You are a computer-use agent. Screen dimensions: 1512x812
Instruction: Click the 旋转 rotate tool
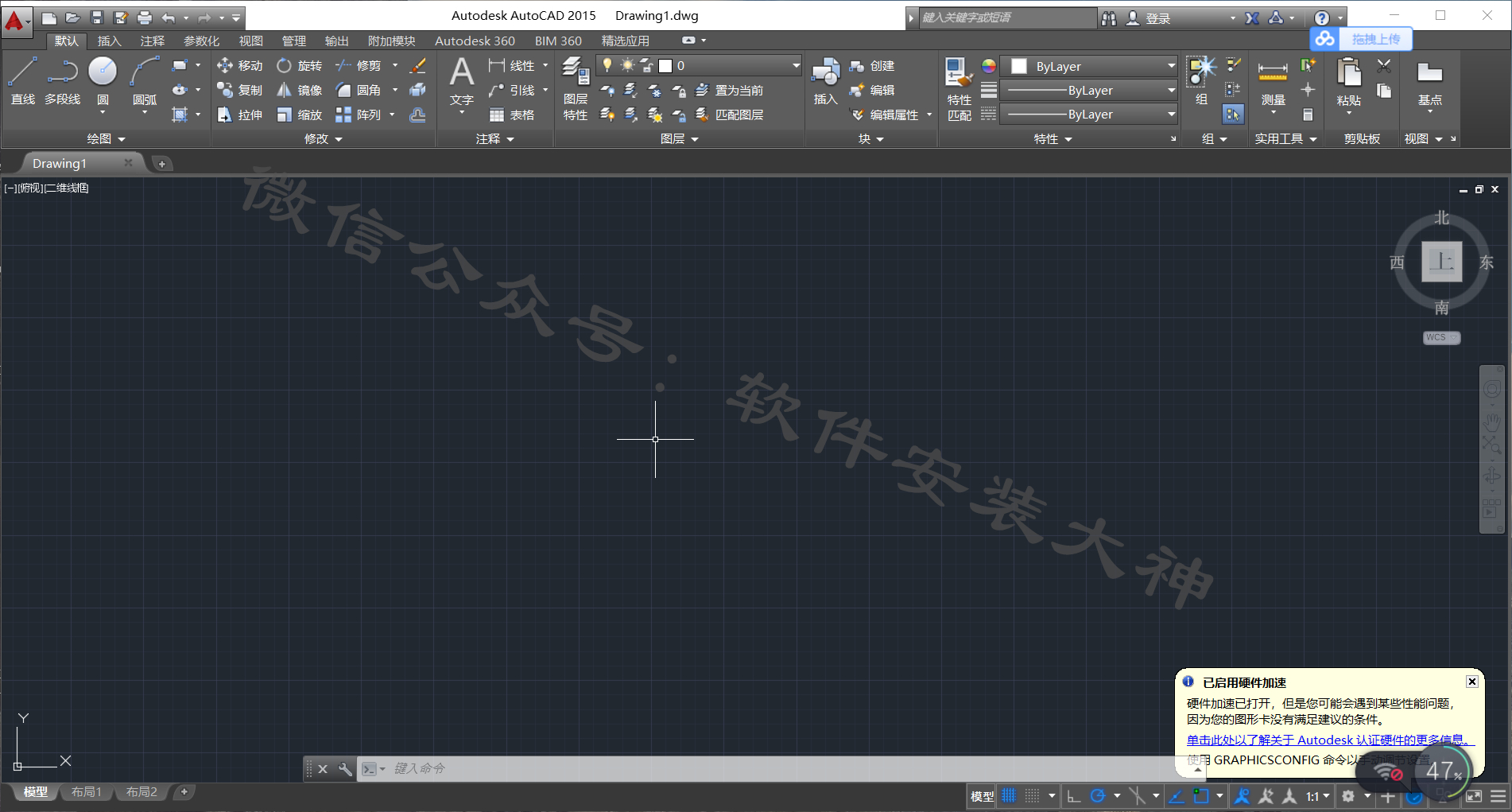click(299, 65)
